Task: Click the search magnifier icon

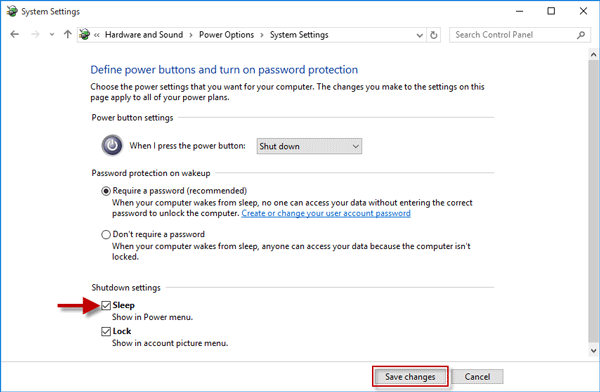Action: (x=581, y=35)
